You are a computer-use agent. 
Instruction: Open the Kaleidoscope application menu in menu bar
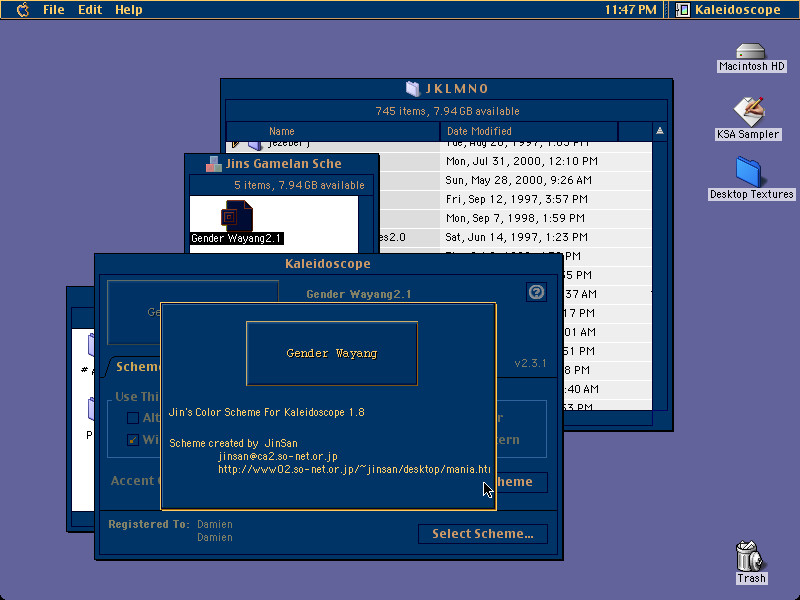click(731, 10)
